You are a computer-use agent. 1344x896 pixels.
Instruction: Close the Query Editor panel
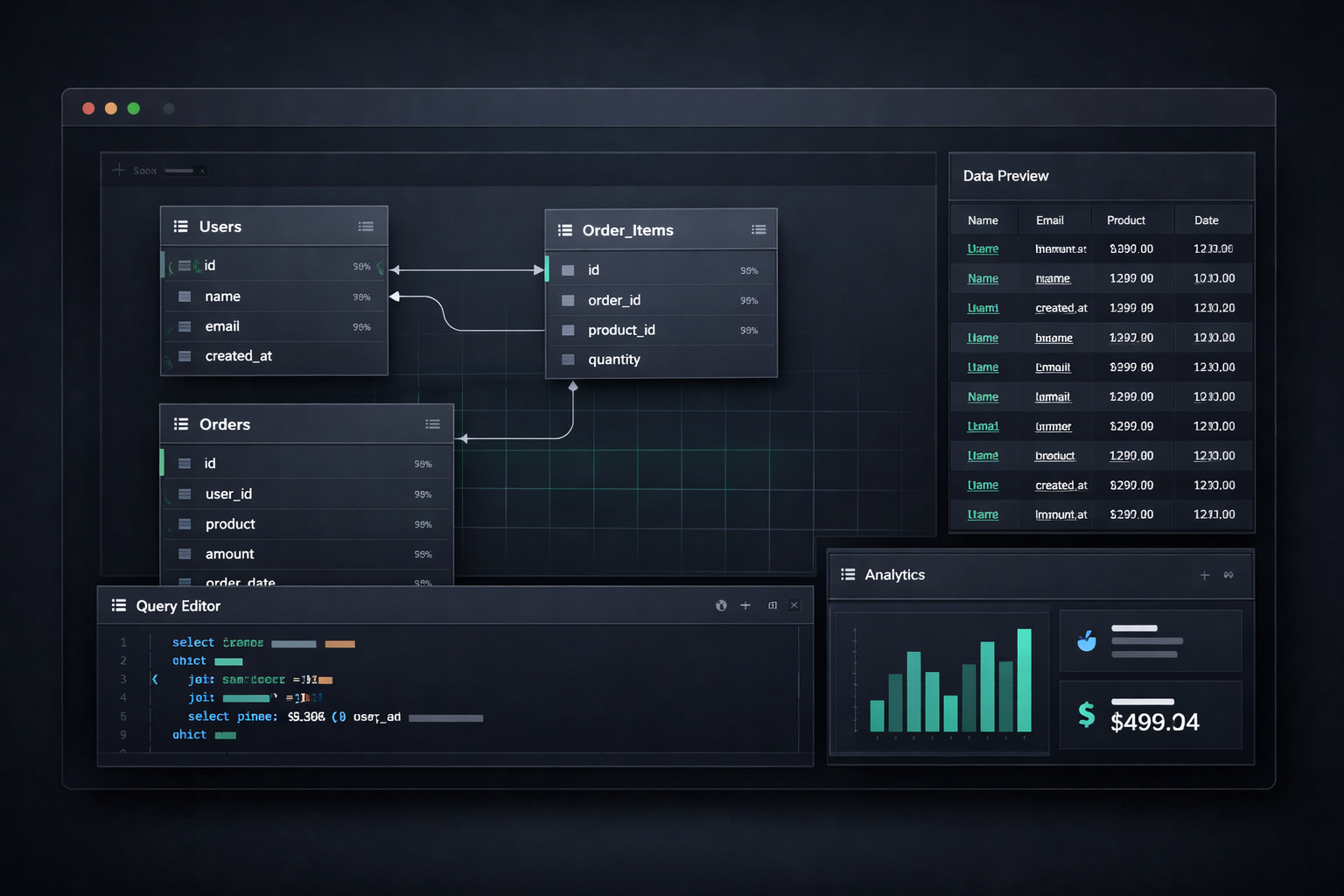click(x=794, y=605)
